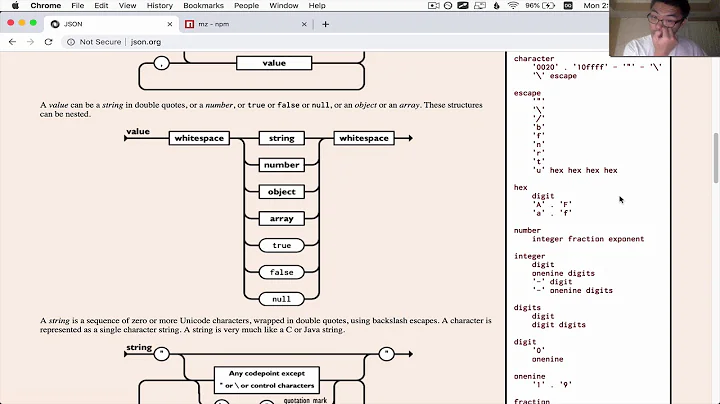The width and height of the screenshot is (720, 404).
Task: Go back to the previous page
Action: point(12,42)
